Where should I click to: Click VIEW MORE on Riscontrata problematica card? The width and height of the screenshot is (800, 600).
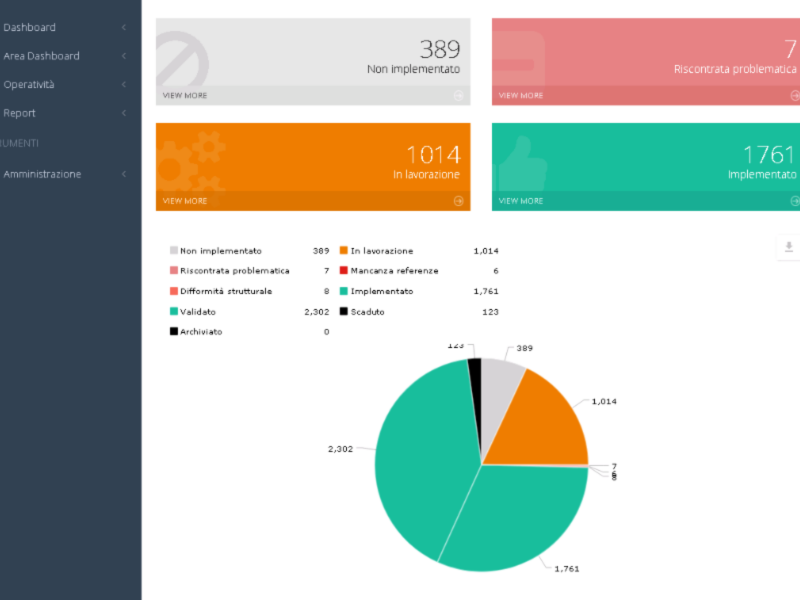tap(521, 96)
